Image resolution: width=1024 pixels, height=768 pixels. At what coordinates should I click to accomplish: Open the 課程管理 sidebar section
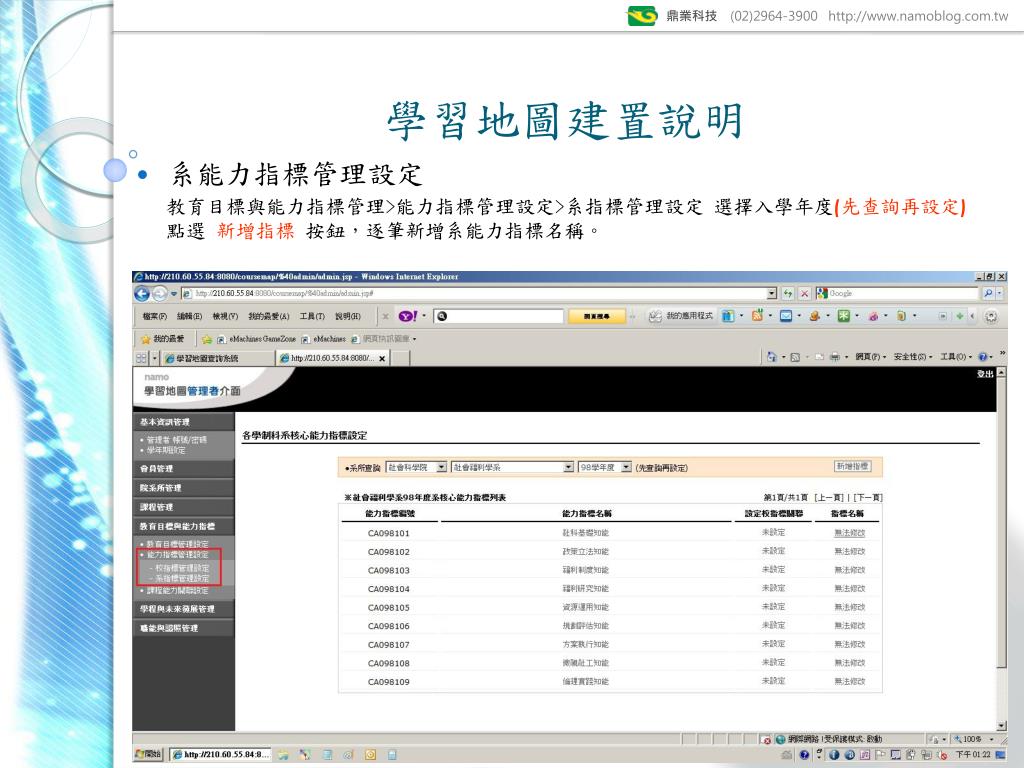tap(183, 507)
